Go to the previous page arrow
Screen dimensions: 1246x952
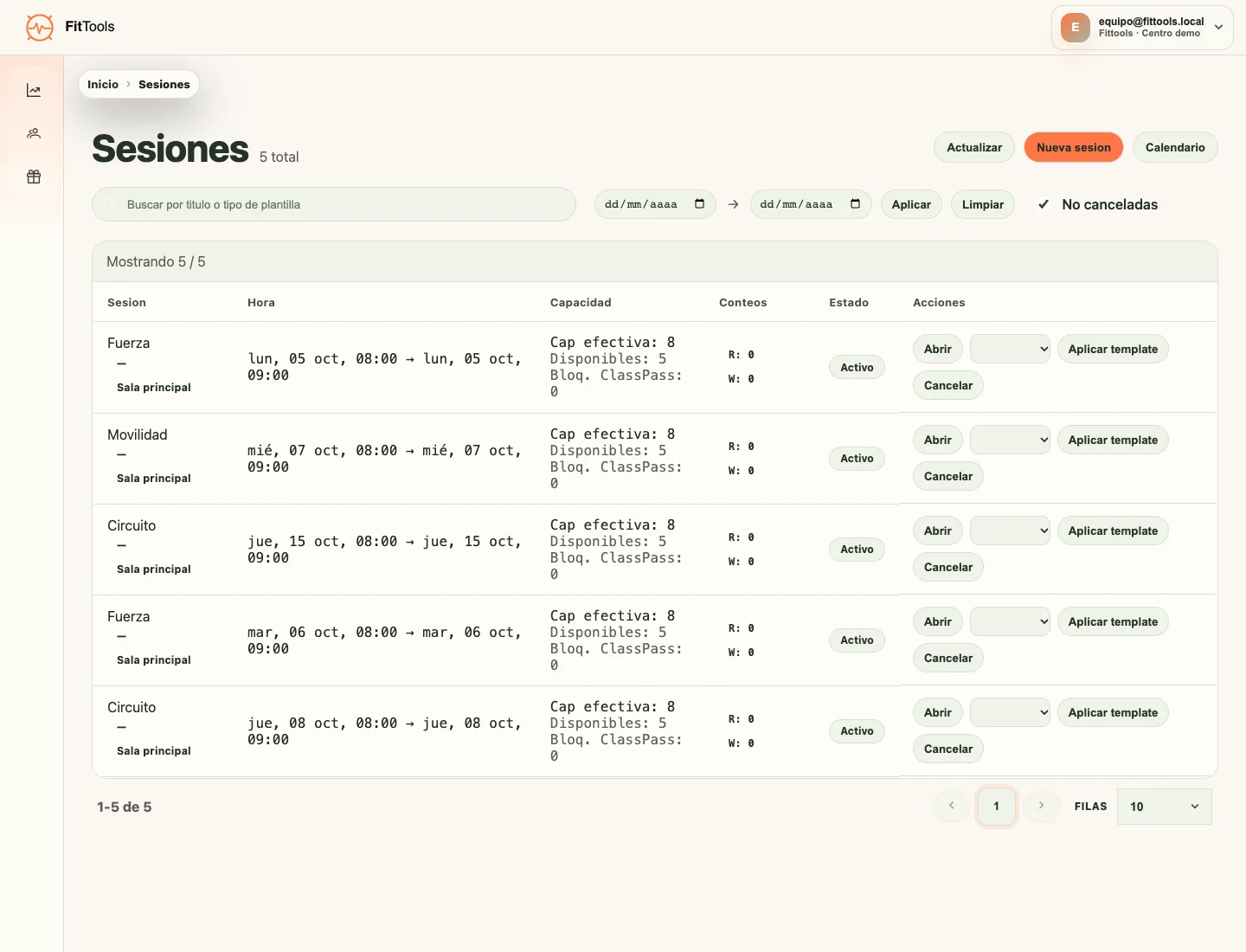pyautogui.click(x=952, y=806)
